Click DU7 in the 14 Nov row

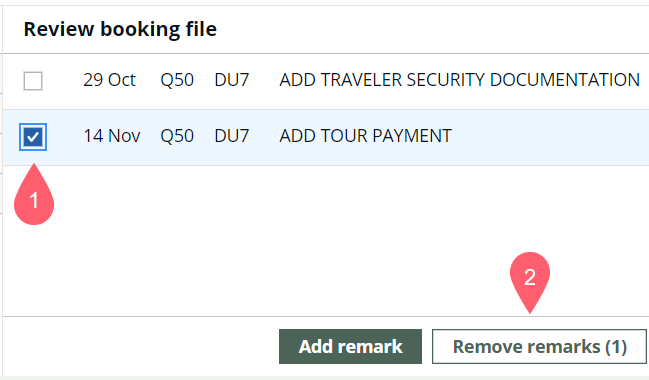coord(232,136)
